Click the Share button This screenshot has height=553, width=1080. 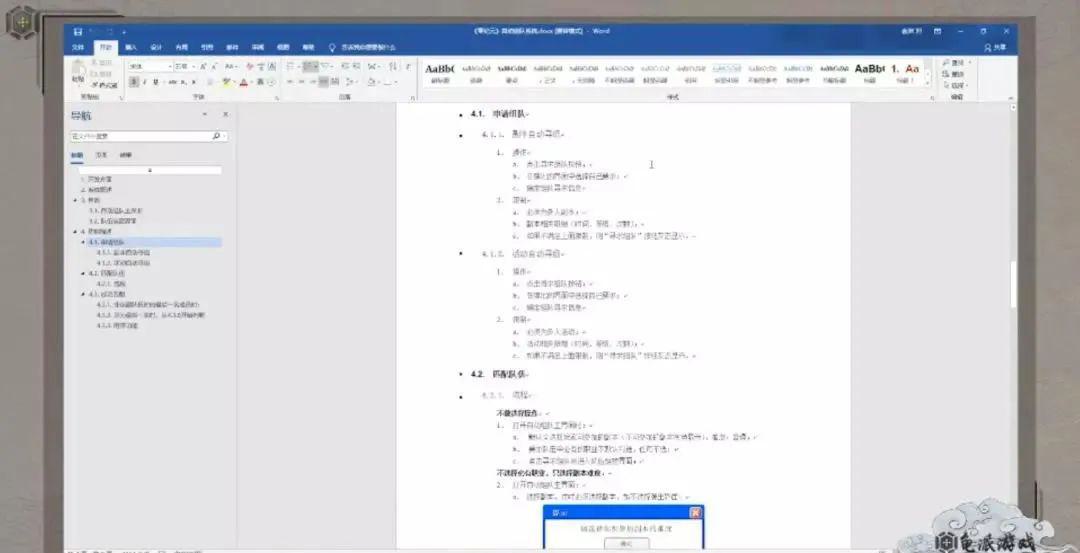995,48
